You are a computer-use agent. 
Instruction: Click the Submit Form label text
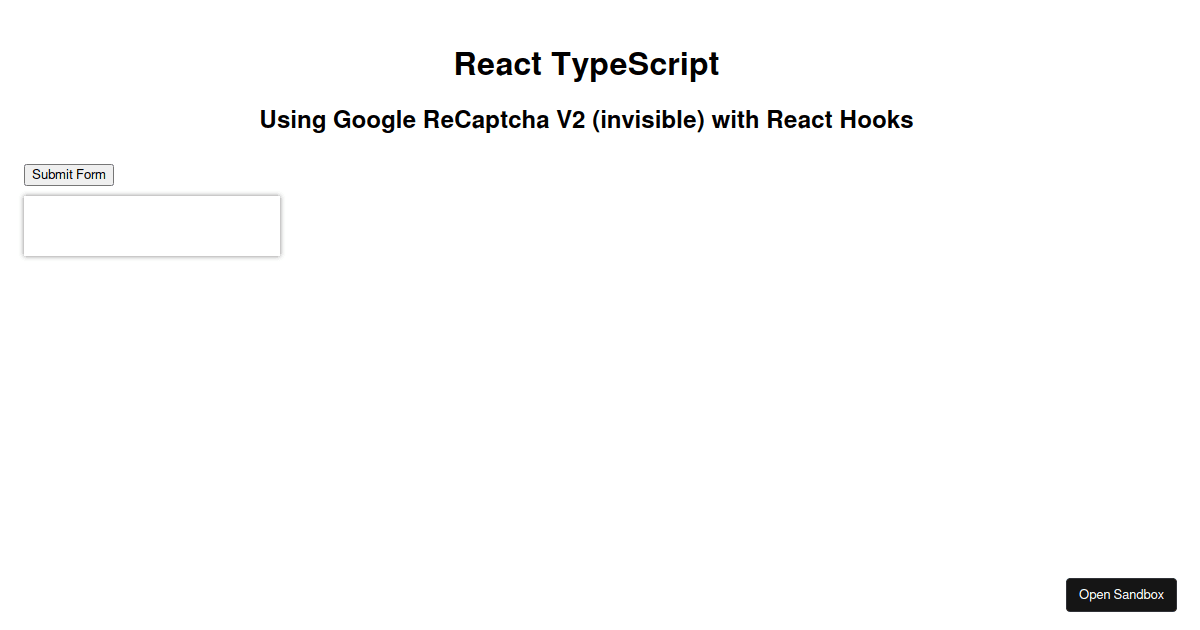point(68,174)
